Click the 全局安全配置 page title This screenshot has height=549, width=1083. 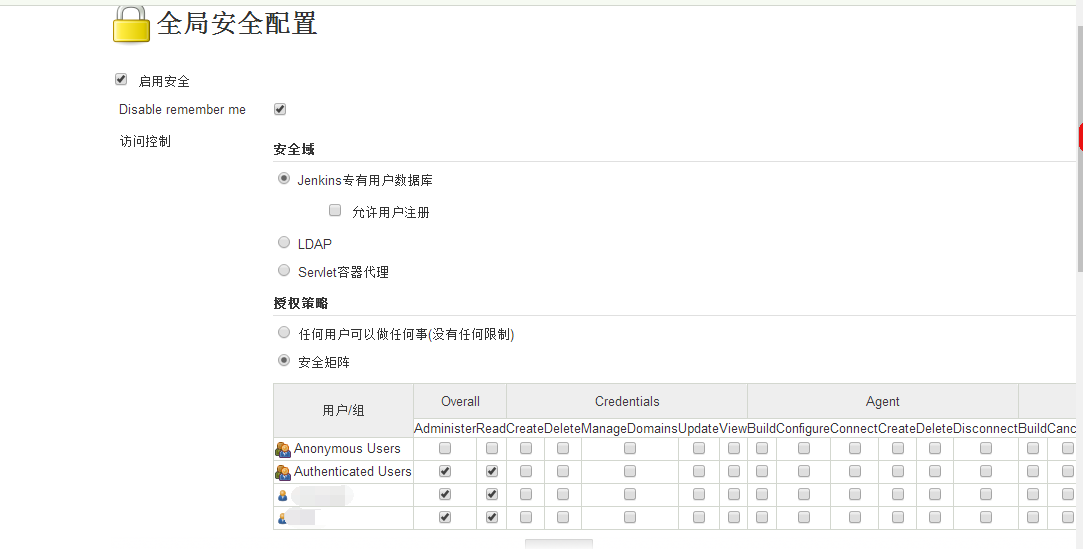click(x=237, y=23)
